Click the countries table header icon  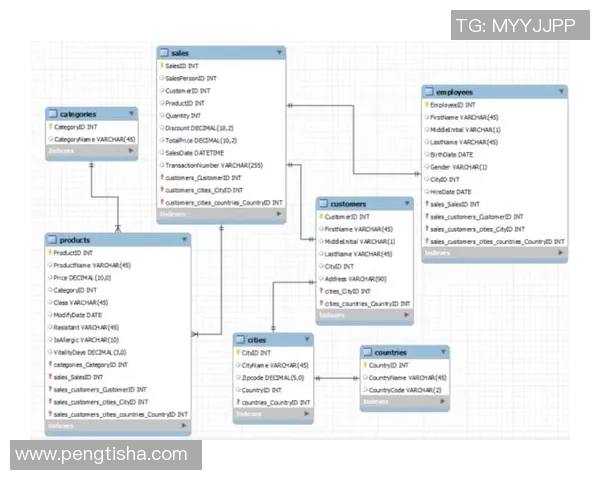point(368,353)
